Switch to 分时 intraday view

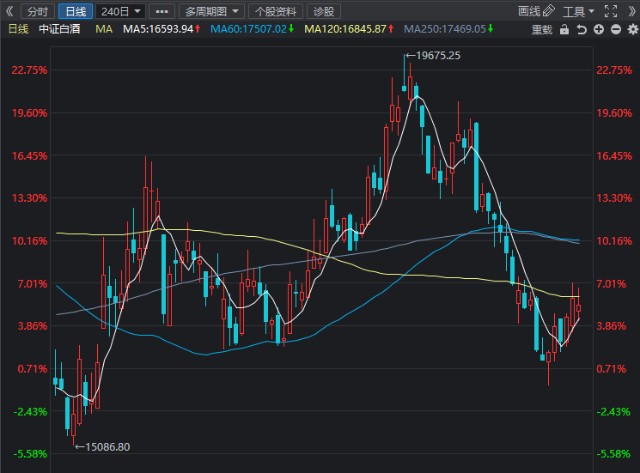37,11
